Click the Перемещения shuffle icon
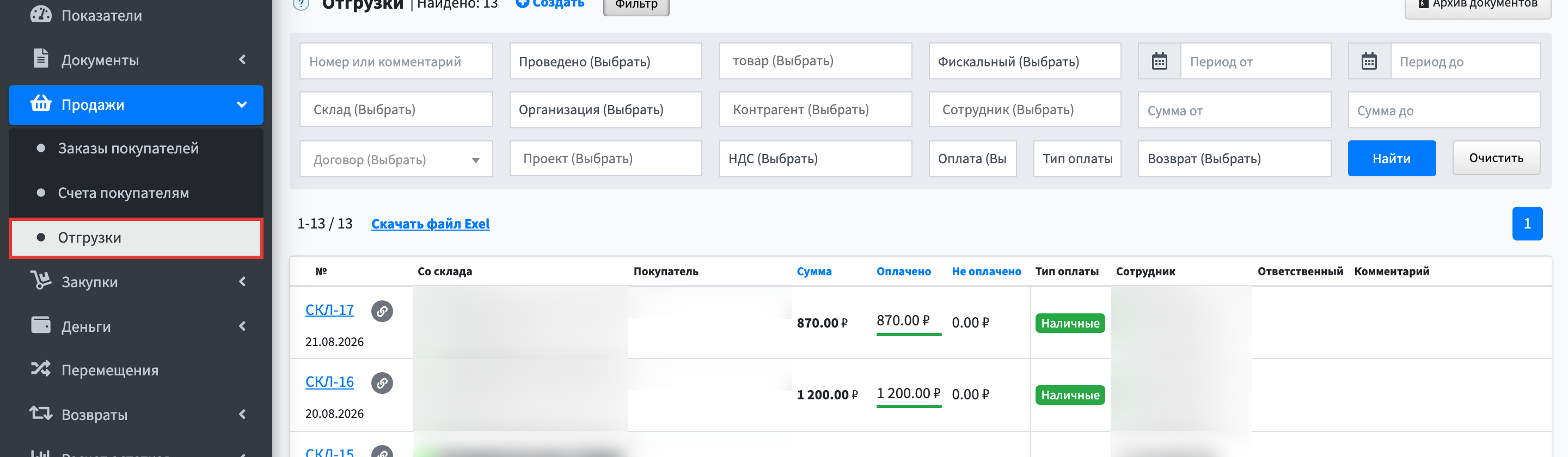Image resolution: width=1568 pixels, height=457 pixels. coord(41,369)
